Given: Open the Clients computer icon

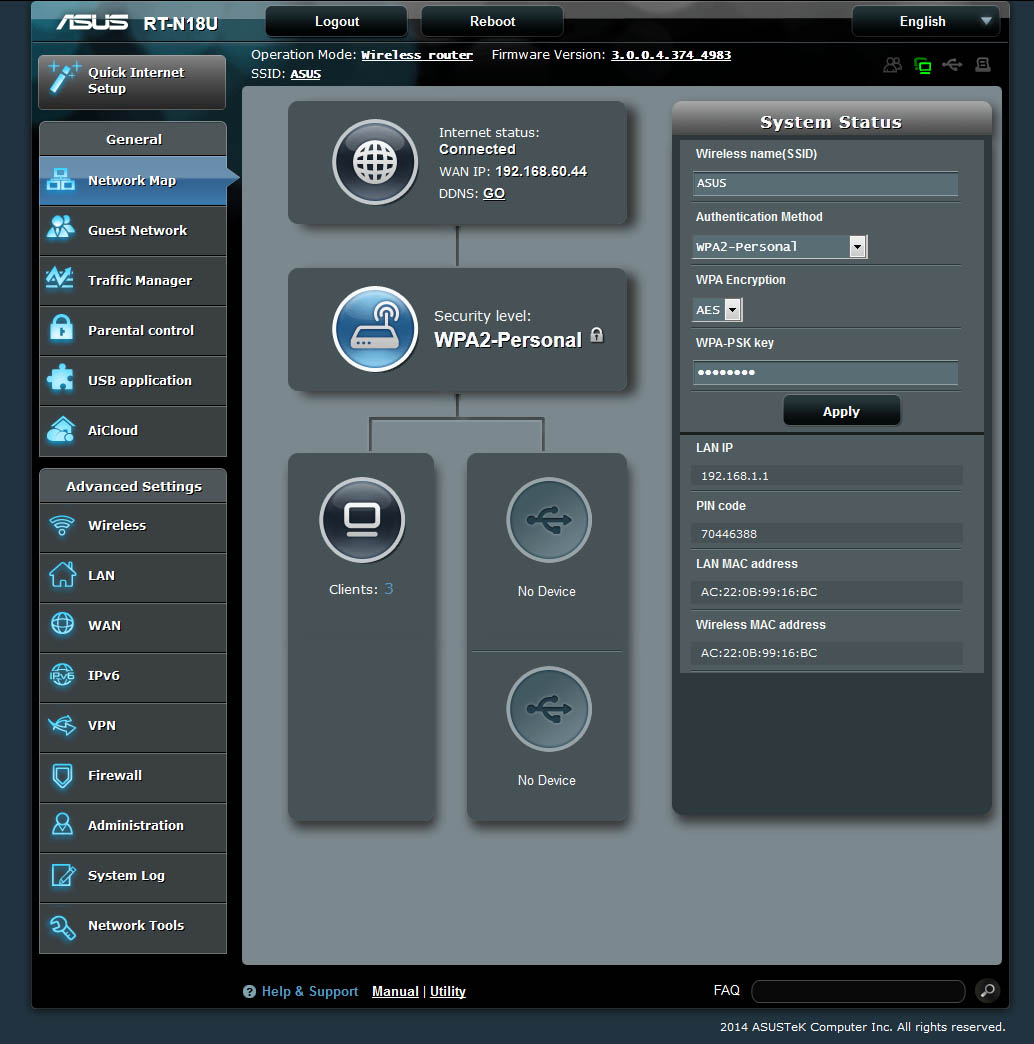Looking at the screenshot, I should pyautogui.click(x=362, y=520).
